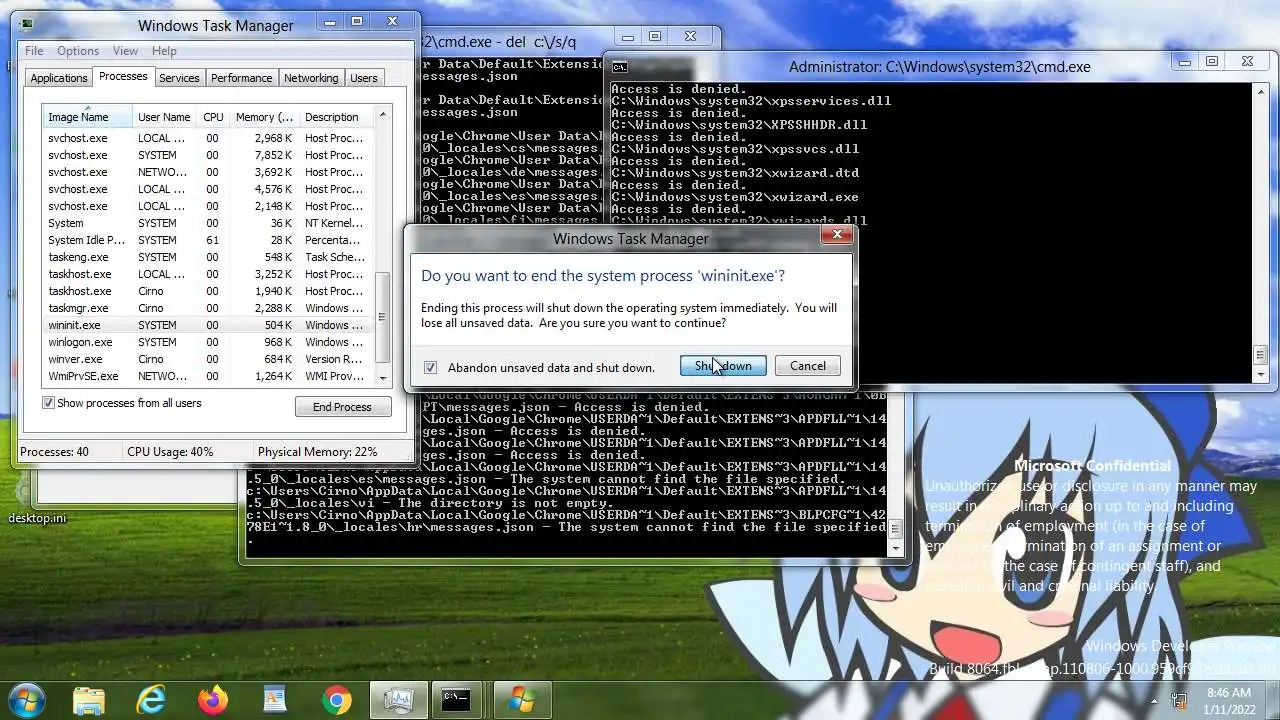The width and height of the screenshot is (1280, 720).
Task: Sort processes by CPU column
Action: (x=213, y=117)
